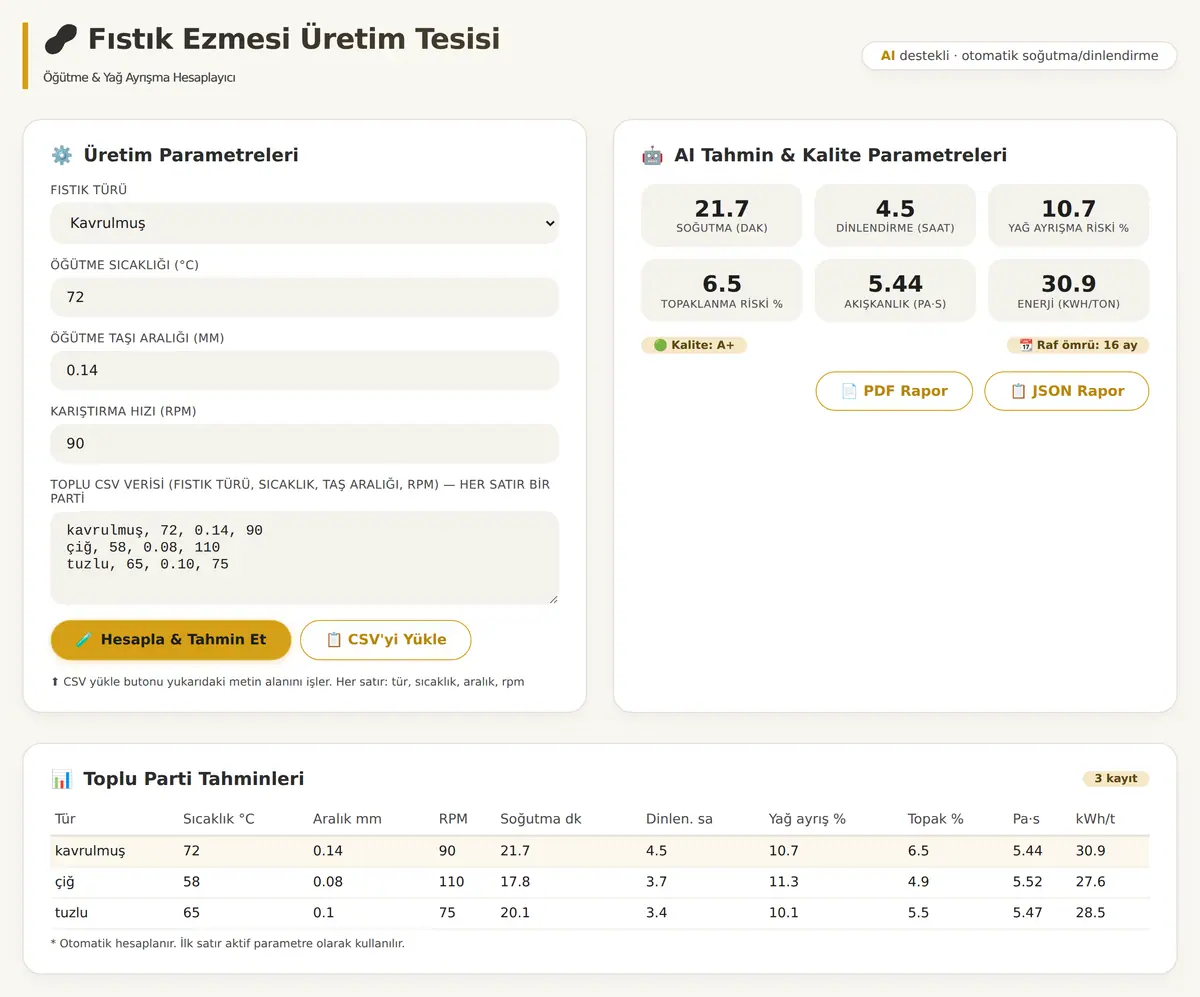Viewport: 1200px width, 997px height.
Task: Click the calendar icon in Raf ömrü badge
Action: click(1025, 345)
